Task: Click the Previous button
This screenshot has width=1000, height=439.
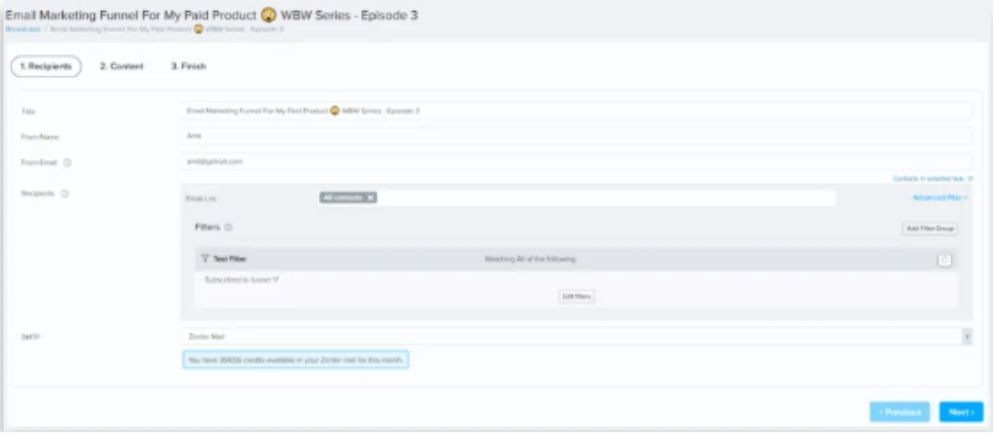Action: pyautogui.click(x=899, y=412)
